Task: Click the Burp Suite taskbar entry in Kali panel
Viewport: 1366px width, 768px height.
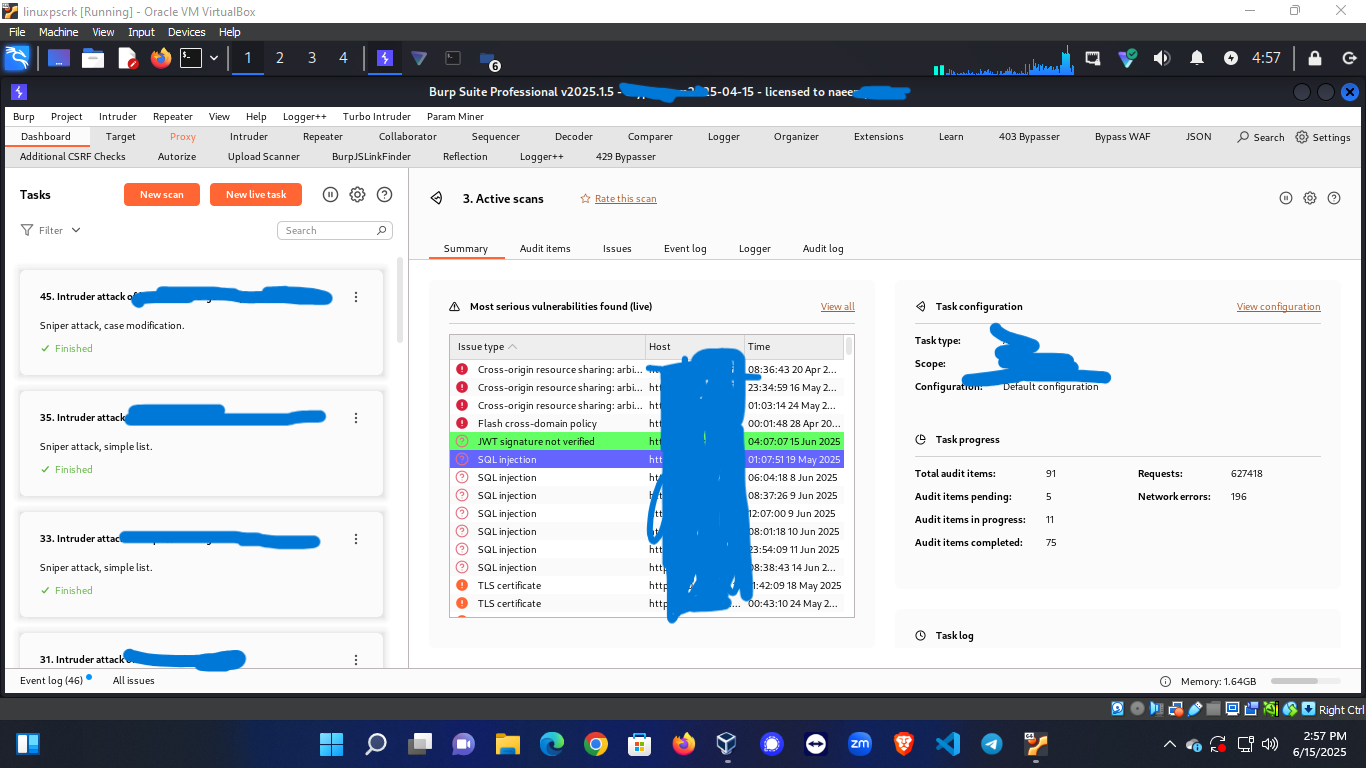Action: [384, 58]
